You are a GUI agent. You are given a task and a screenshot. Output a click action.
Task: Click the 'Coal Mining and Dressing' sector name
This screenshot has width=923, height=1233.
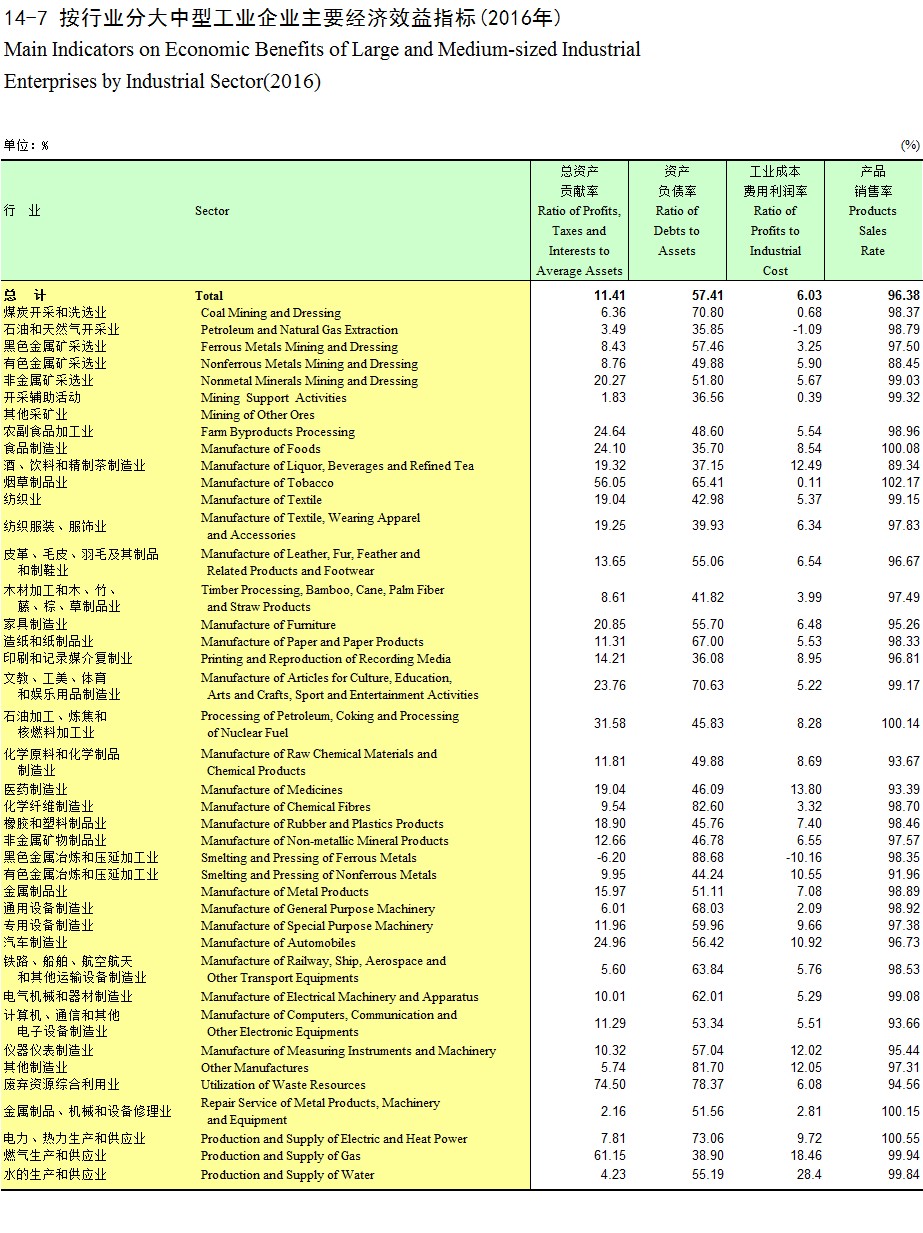[270, 313]
